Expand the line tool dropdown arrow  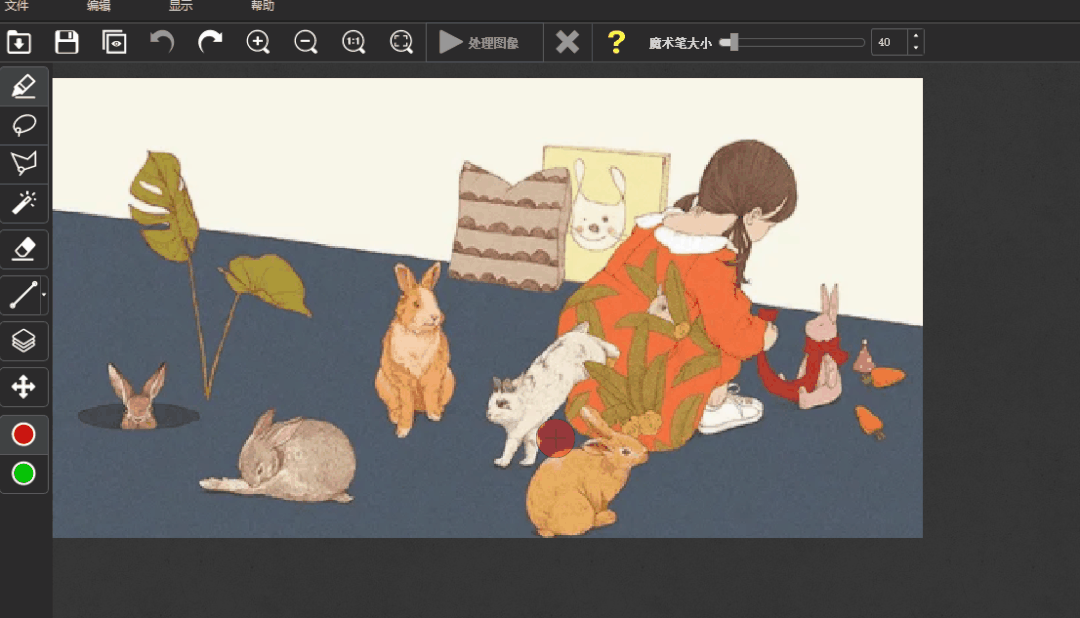[44, 296]
